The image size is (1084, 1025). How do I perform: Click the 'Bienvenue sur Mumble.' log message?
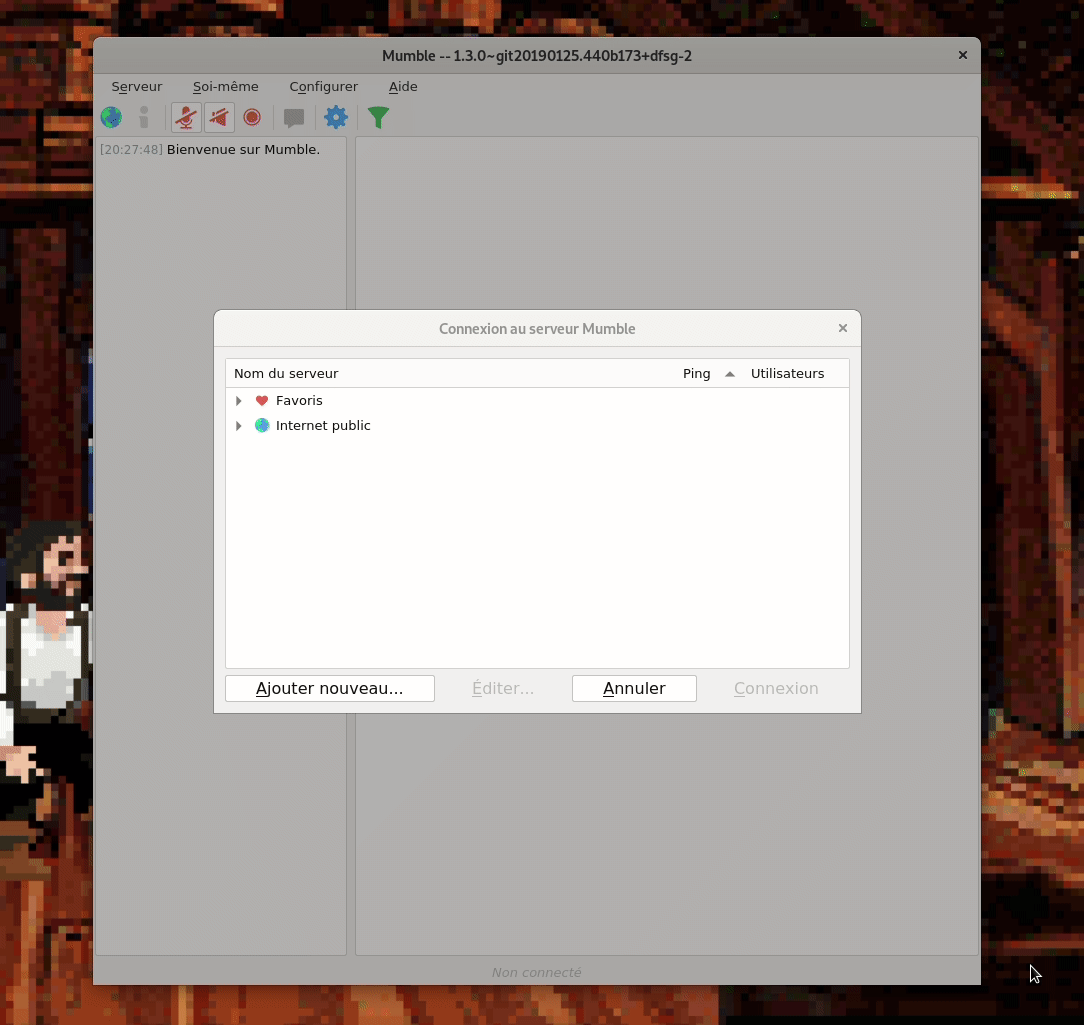243,149
